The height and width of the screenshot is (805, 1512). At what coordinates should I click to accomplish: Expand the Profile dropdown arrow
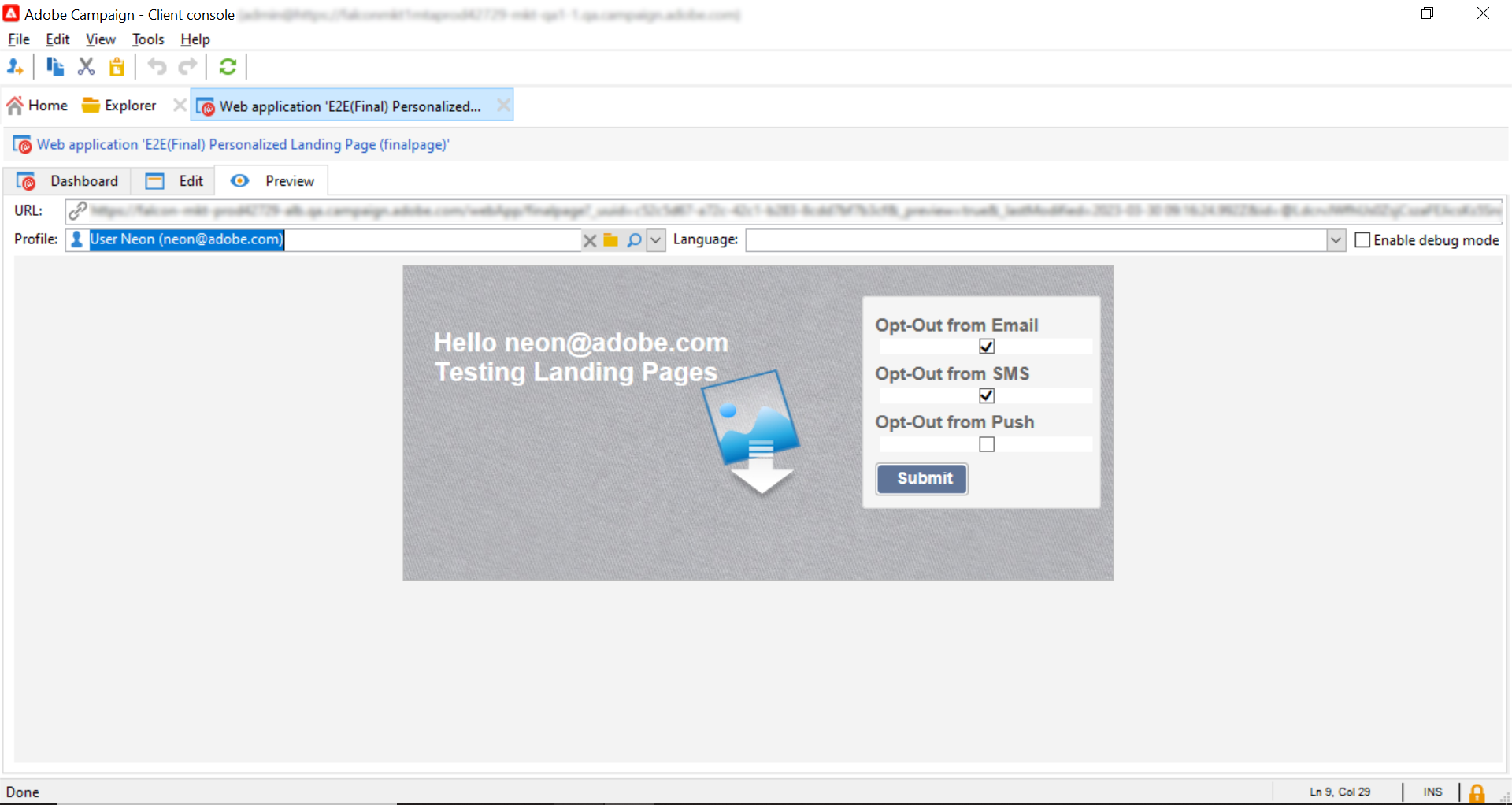coord(656,240)
